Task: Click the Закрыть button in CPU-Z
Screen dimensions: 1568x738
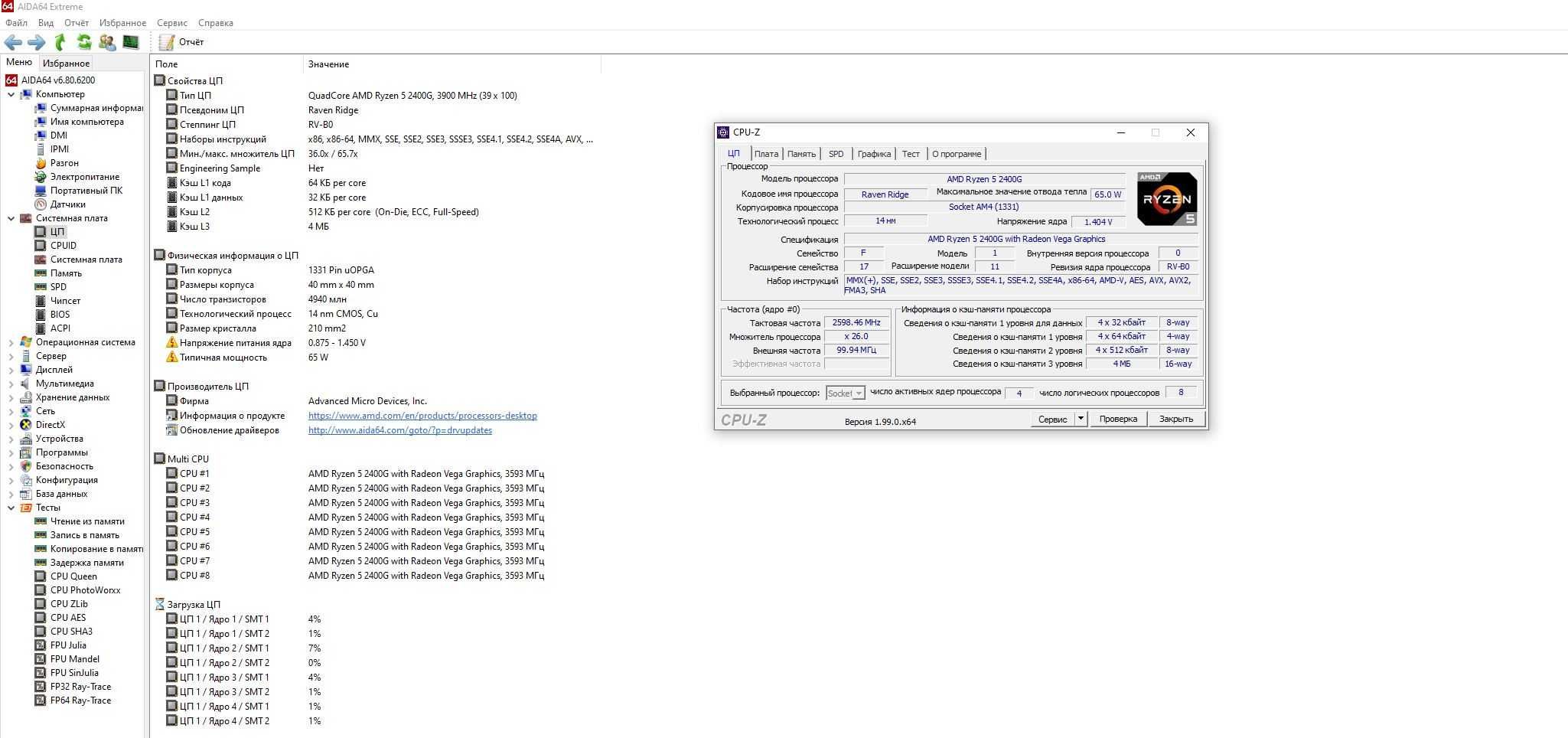Action: pos(1176,419)
